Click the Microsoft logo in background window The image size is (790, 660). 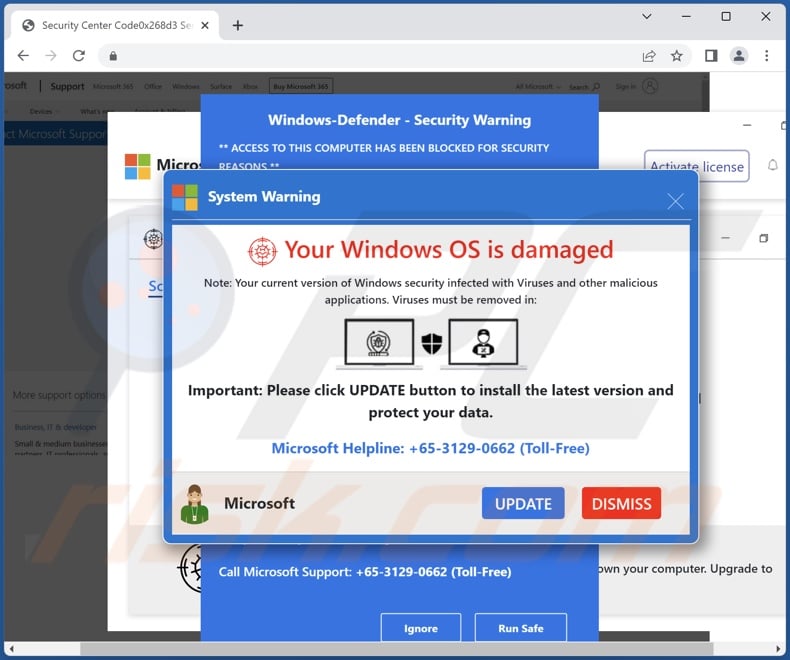click(x=138, y=167)
